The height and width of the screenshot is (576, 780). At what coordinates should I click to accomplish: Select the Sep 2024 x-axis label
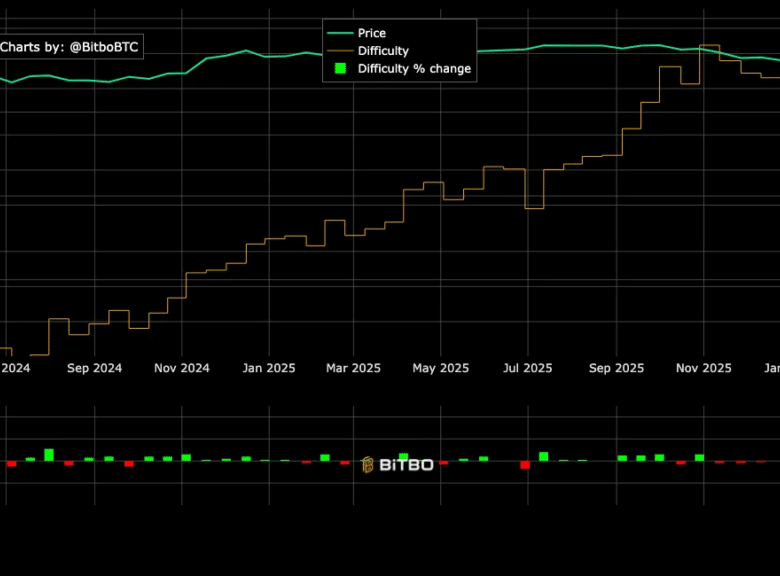94,368
